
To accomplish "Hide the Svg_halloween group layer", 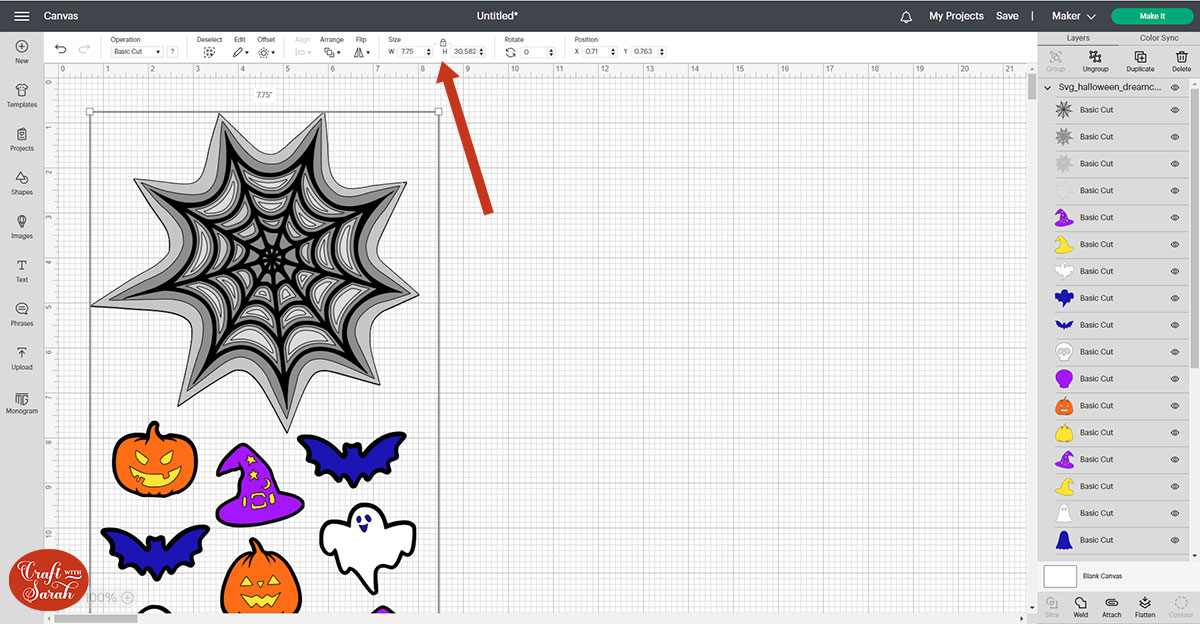I will (x=1175, y=87).
